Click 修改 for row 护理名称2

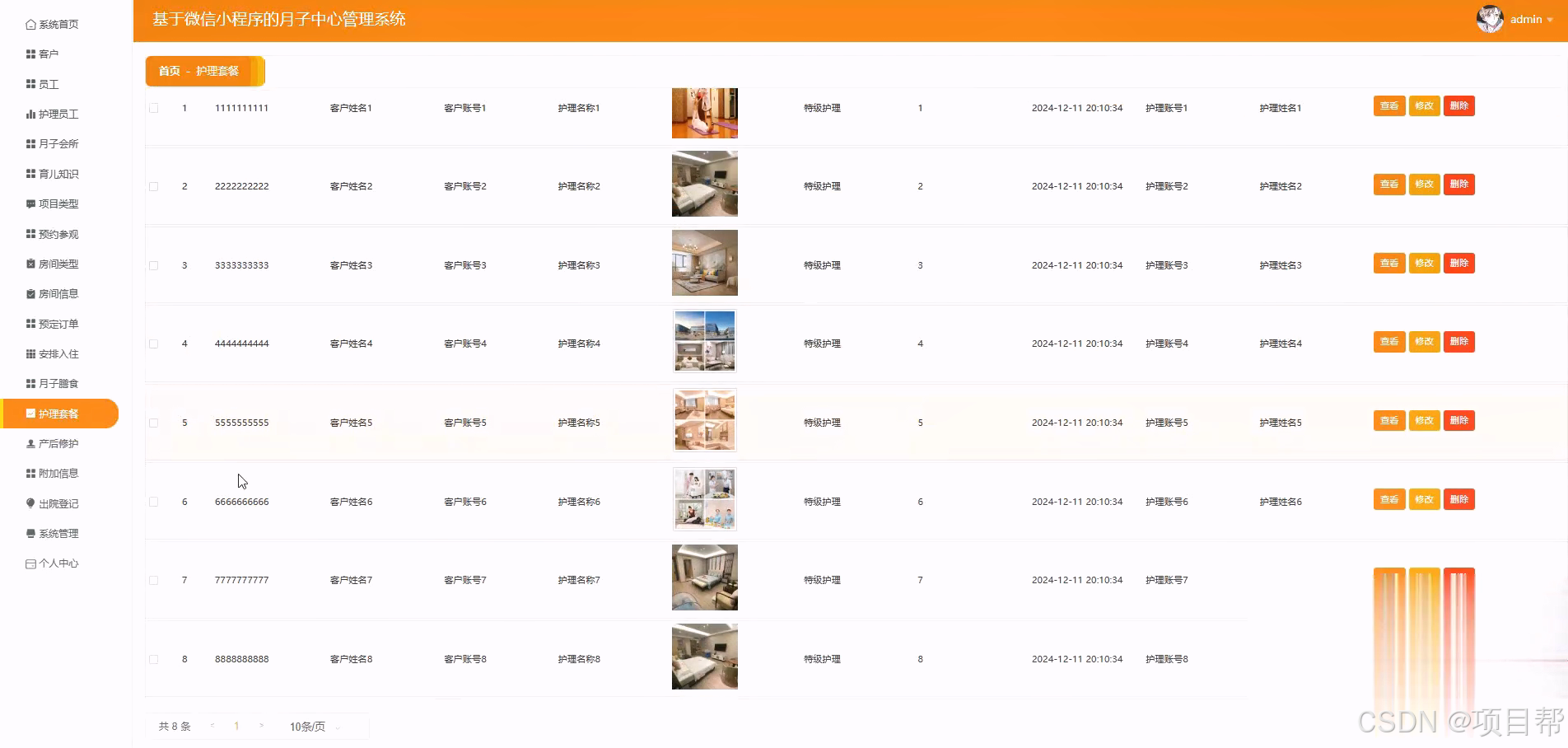(x=1424, y=184)
